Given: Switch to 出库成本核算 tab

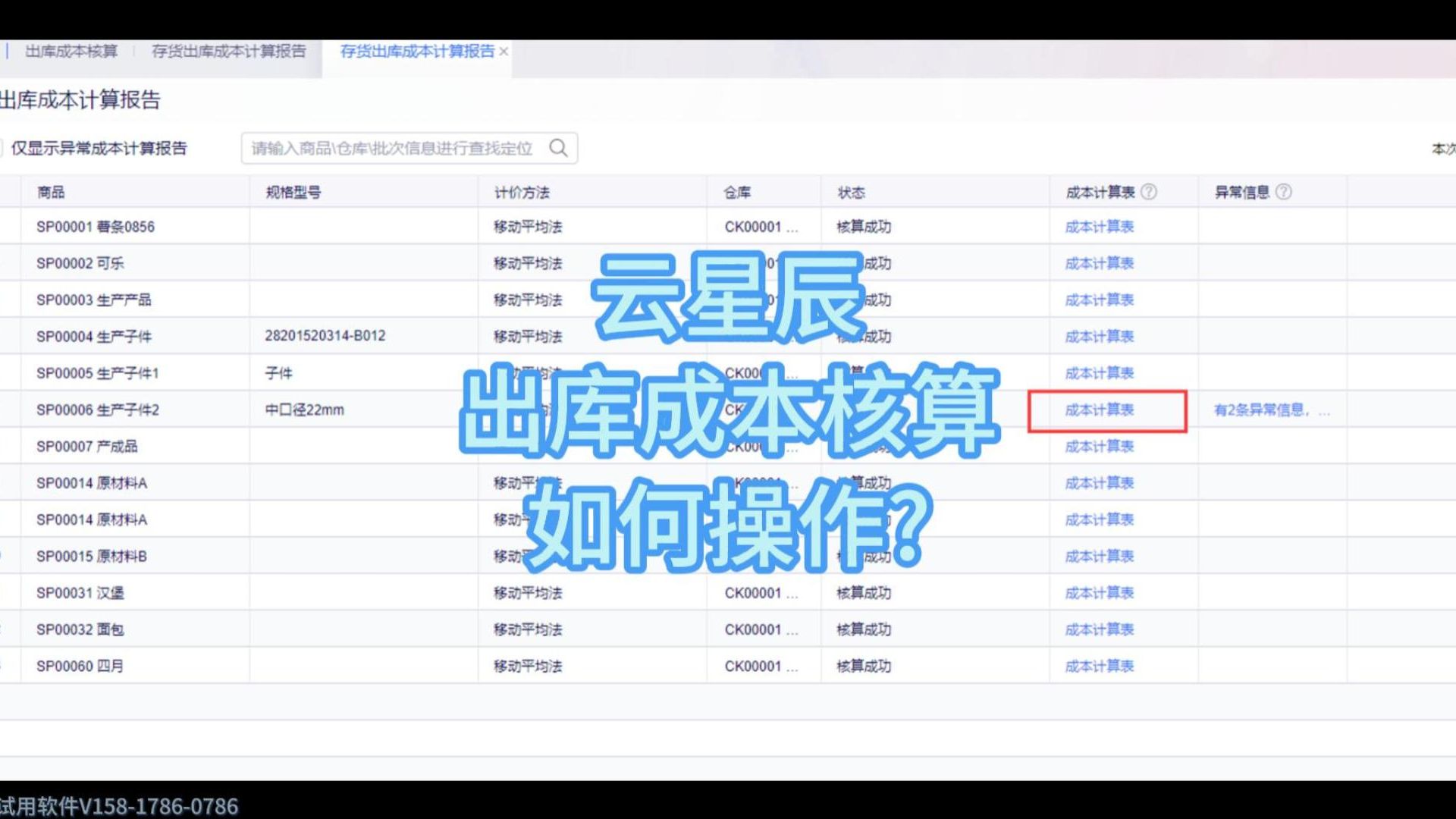Looking at the screenshot, I should 71,52.
